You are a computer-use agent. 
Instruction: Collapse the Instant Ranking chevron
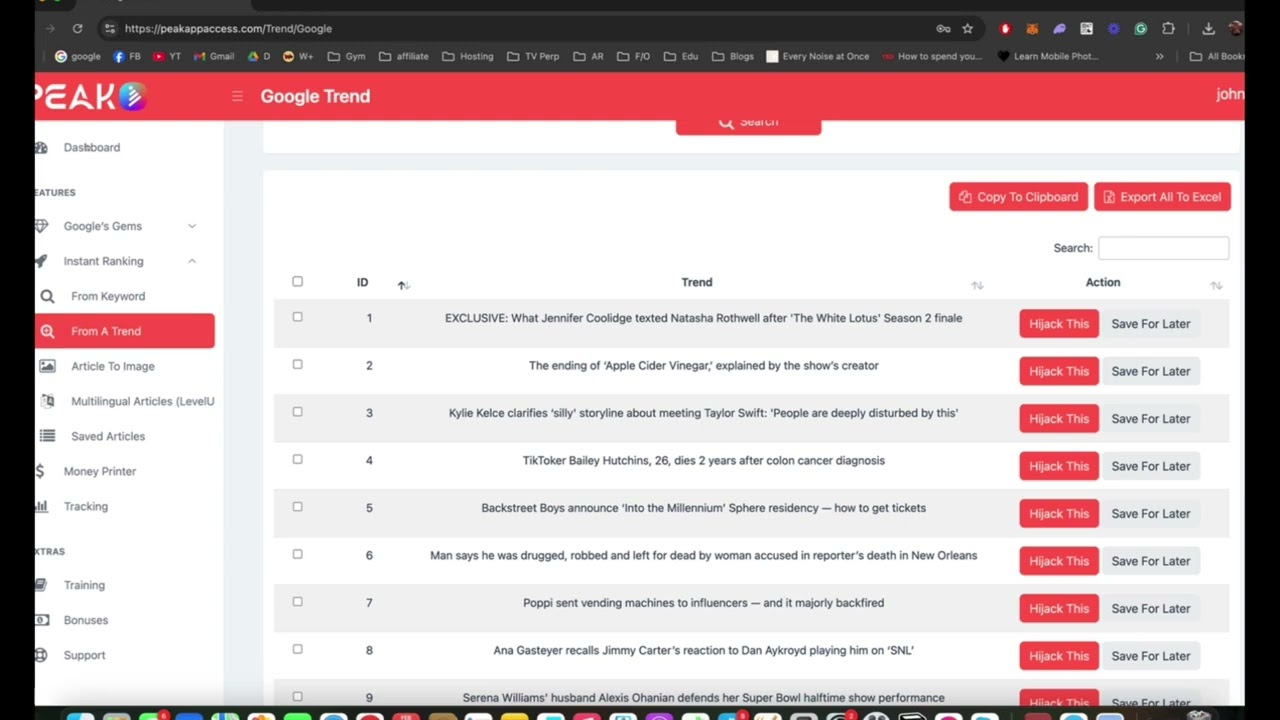pyautogui.click(x=192, y=261)
